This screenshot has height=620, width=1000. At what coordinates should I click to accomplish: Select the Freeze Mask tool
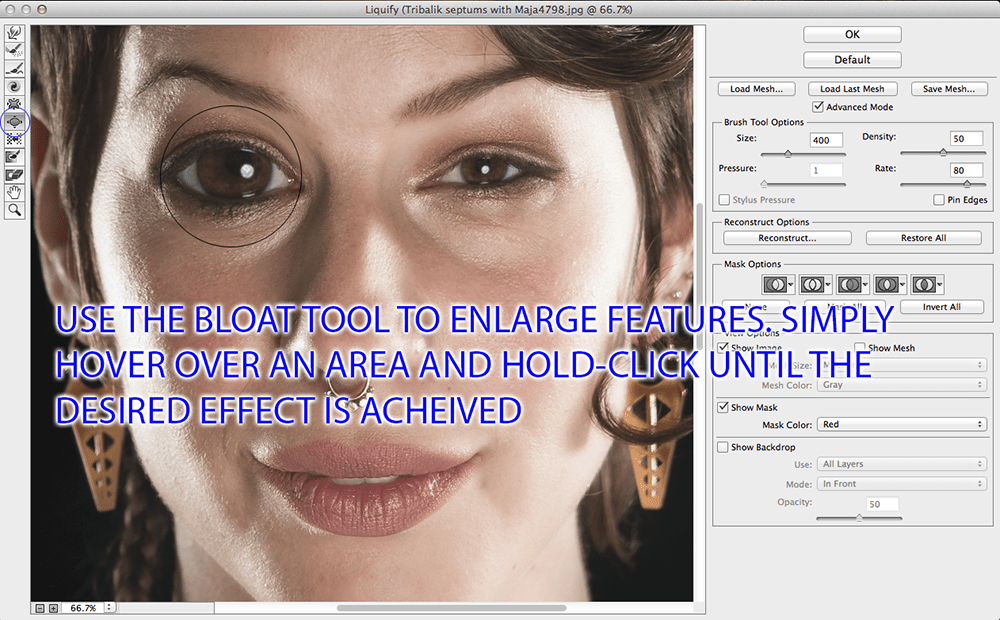pos(15,157)
